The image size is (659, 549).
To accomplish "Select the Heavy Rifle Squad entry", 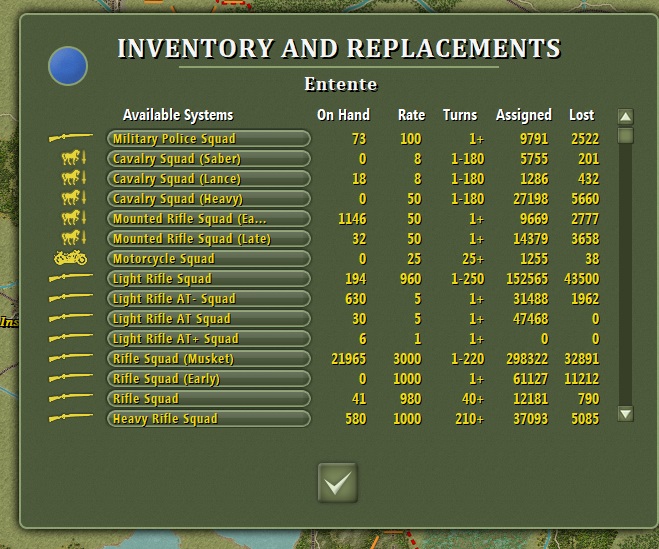I will [x=209, y=419].
